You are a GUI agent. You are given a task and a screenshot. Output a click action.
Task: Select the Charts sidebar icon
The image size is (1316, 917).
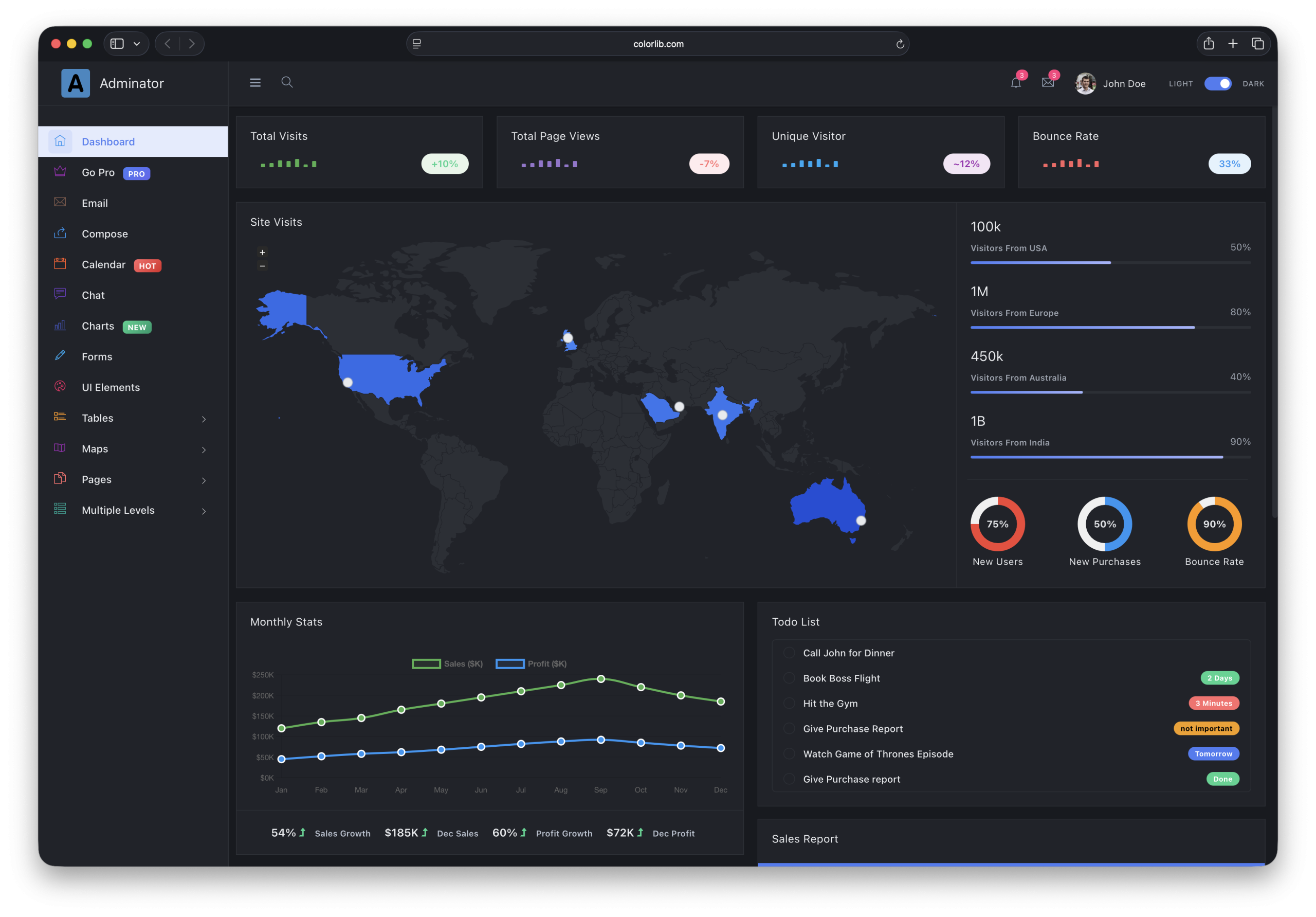[60, 325]
